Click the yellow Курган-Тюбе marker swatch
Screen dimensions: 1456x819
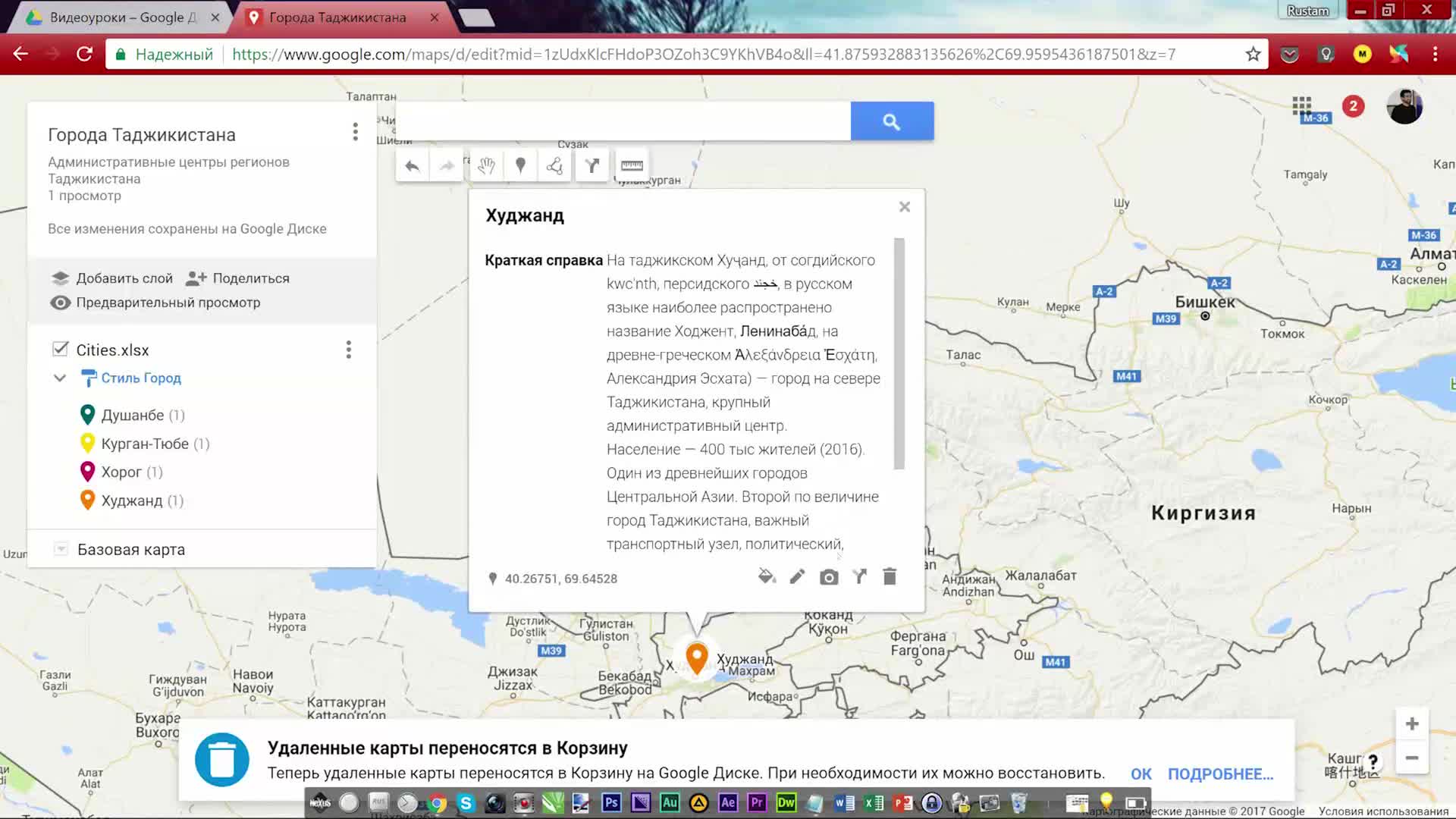pos(87,443)
